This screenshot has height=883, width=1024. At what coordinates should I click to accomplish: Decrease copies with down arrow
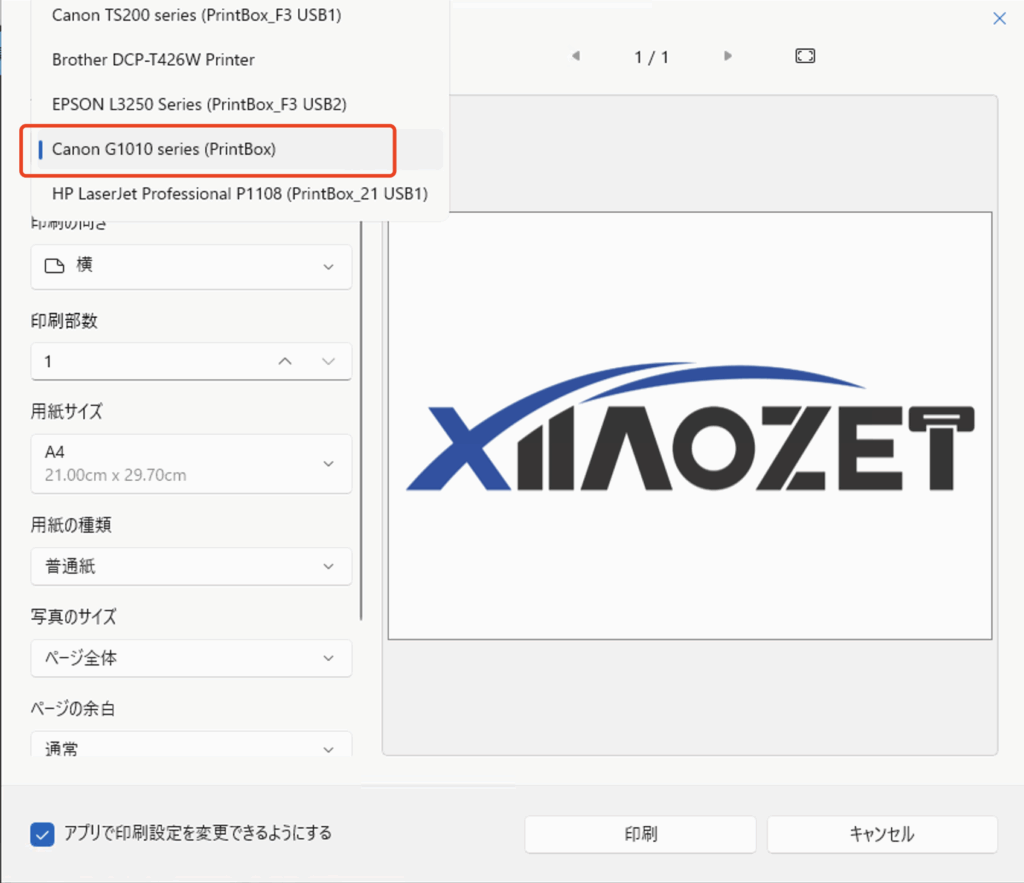click(x=328, y=361)
